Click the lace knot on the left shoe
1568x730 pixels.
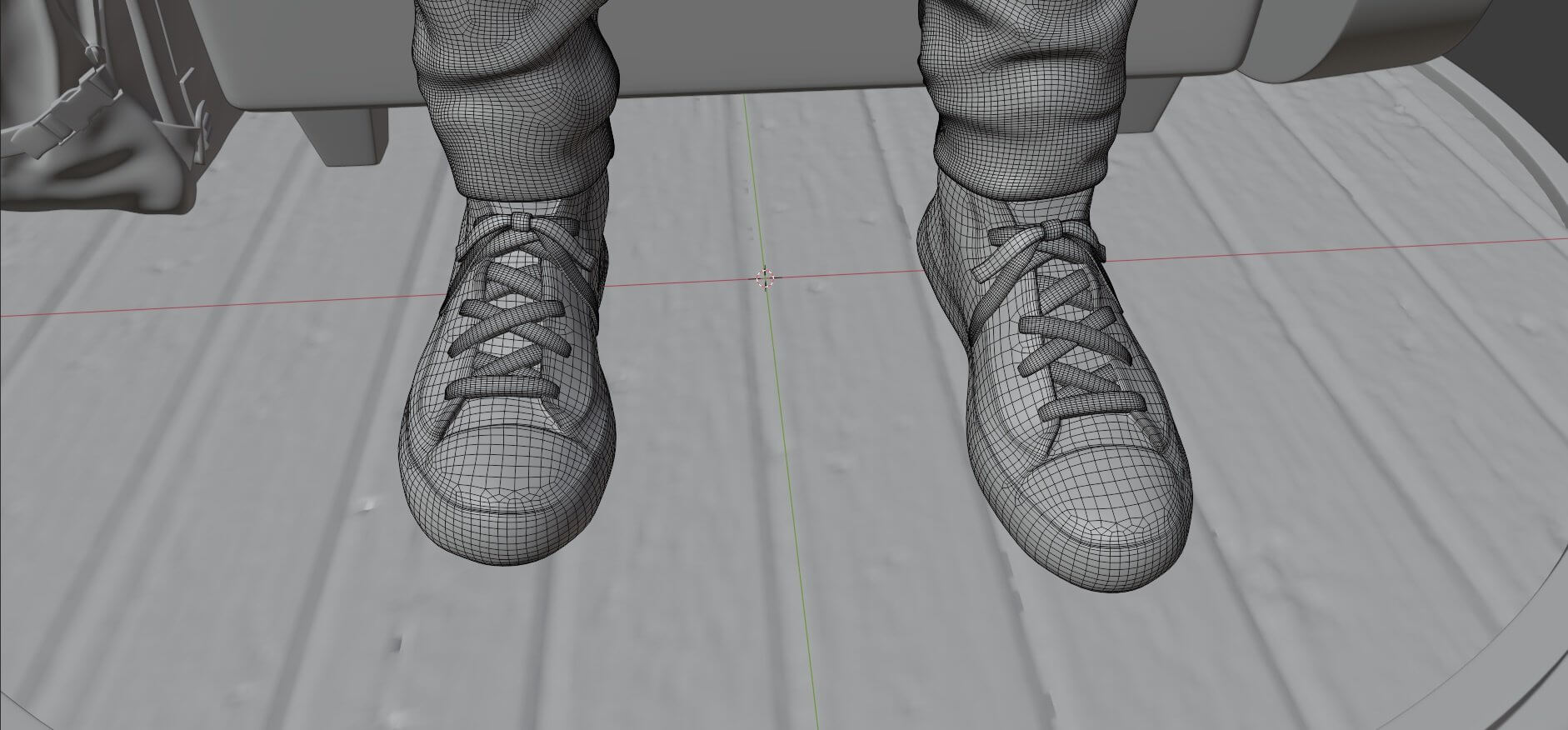tap(522, 222)
